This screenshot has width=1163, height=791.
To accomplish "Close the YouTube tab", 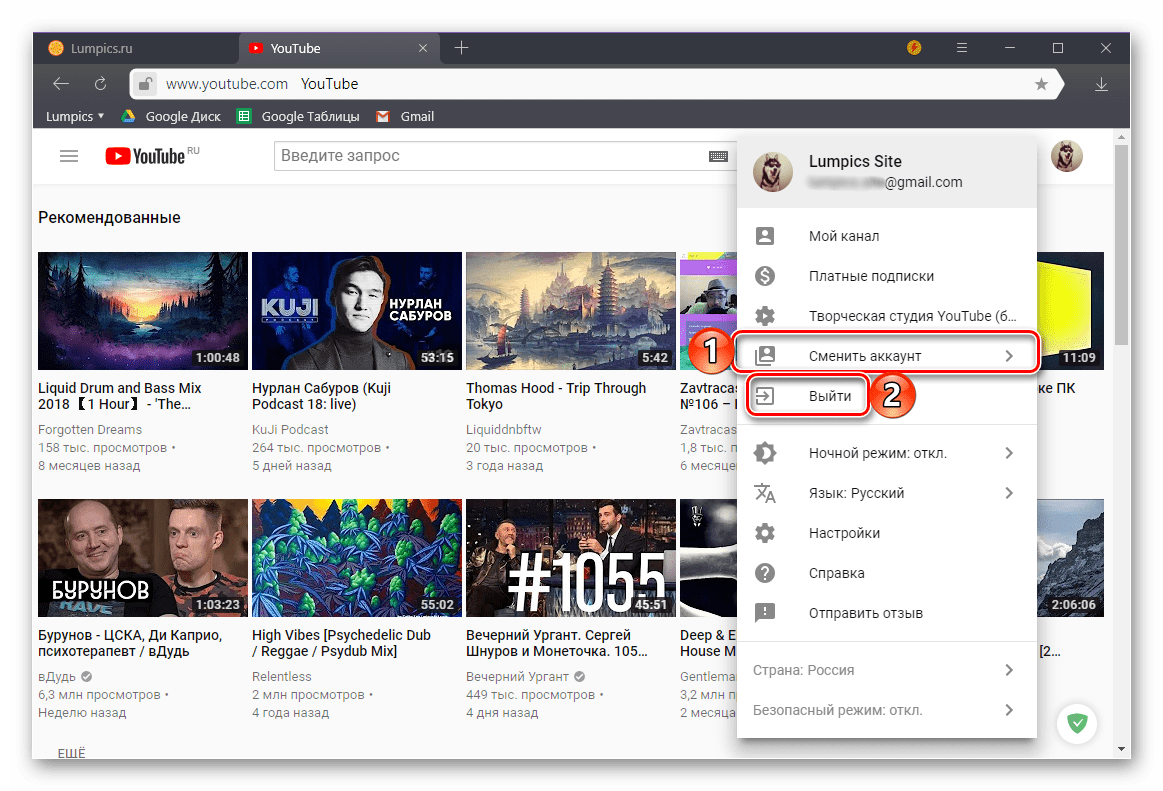I will point(423,48).
